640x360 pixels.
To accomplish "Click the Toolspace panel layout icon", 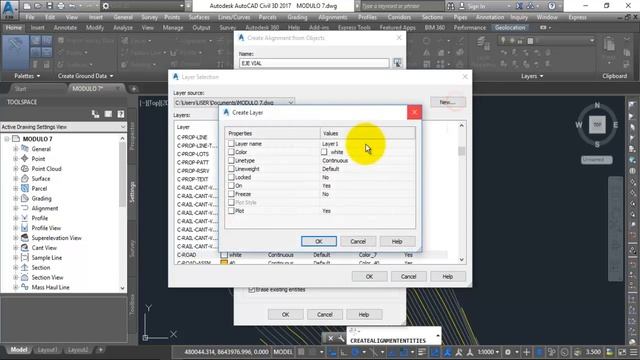I will coord(108,114).
